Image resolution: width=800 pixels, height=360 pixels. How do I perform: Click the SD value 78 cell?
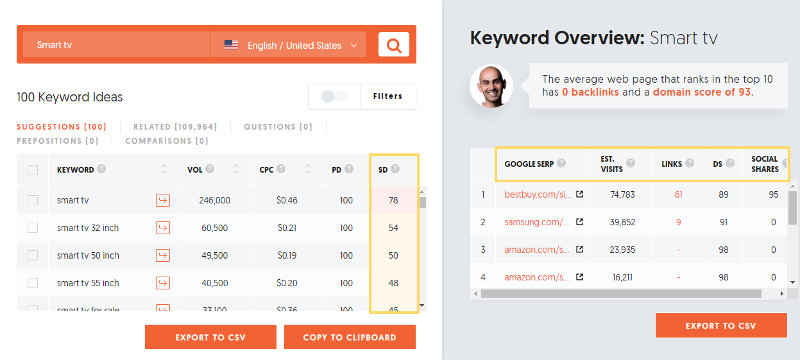coord(393,200)
